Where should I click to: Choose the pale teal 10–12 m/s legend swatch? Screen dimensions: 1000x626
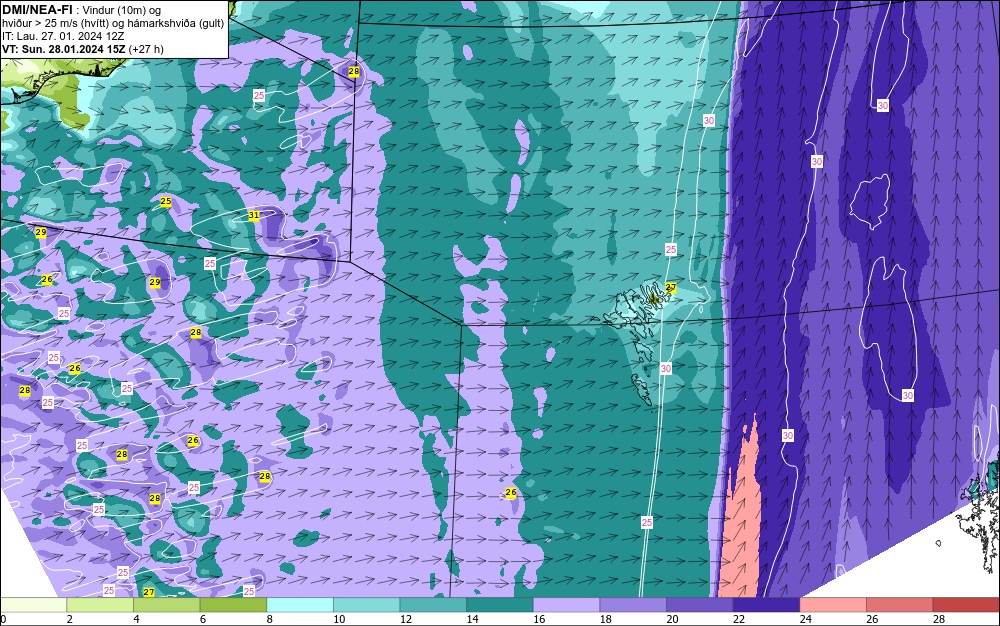(x=367, y=605)
